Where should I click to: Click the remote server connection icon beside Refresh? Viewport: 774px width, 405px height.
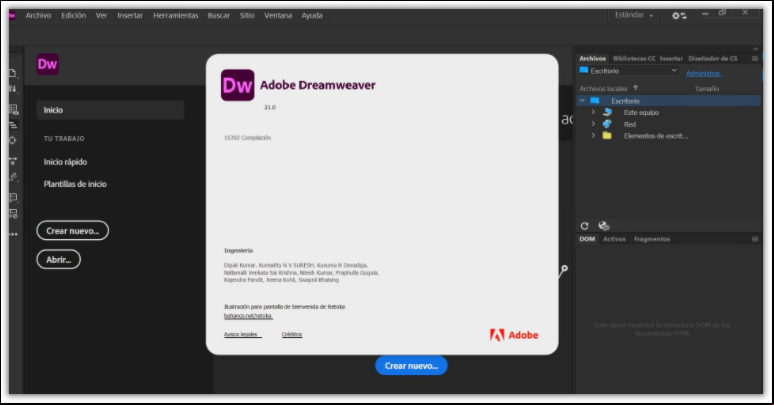pyautogui.click(x=604, y=226)
